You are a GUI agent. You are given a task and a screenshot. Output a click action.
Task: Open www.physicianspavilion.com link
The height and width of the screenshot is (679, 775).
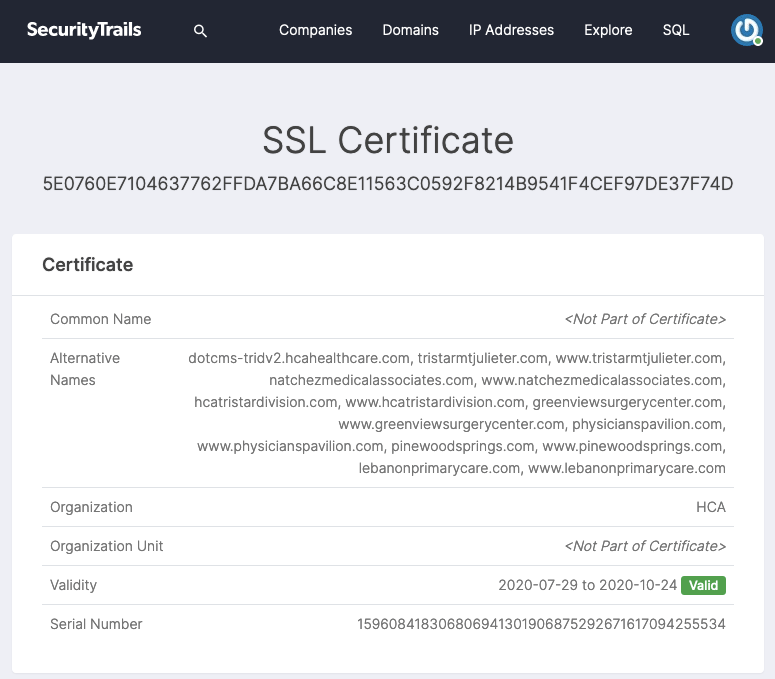point(290,446)
